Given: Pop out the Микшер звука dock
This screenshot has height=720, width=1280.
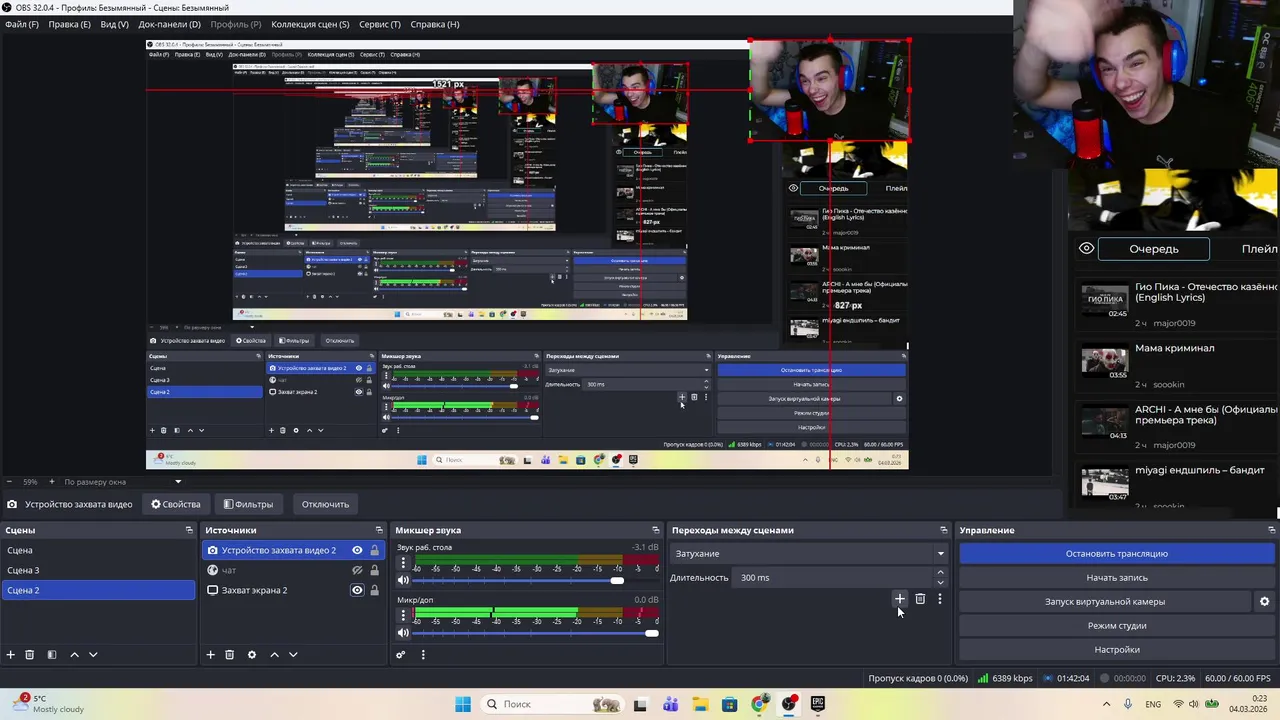Looking at the screenshot, I should pyautogui.click(x=656, y=530).
